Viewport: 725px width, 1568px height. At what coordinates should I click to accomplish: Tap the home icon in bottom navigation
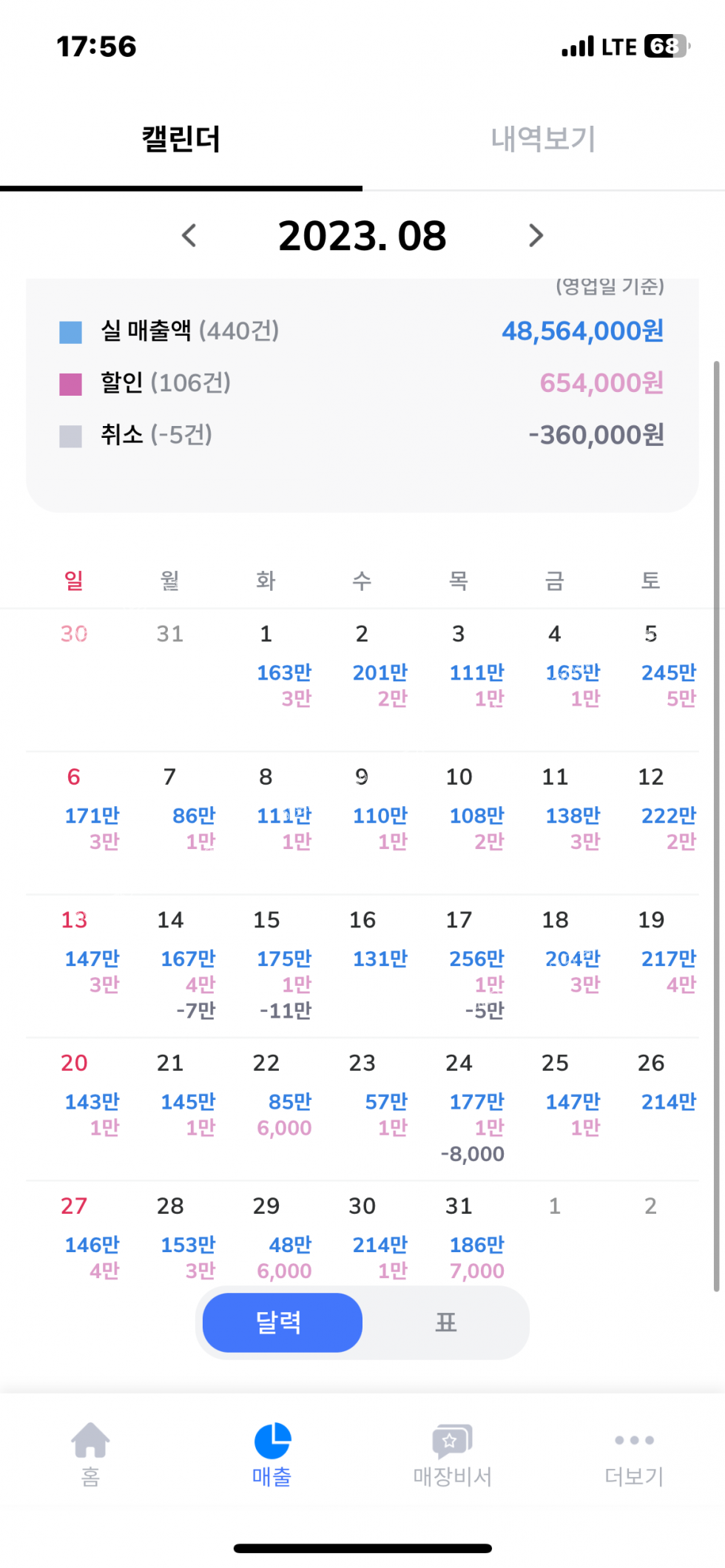pyautogui.click(x=90, y=1441)
